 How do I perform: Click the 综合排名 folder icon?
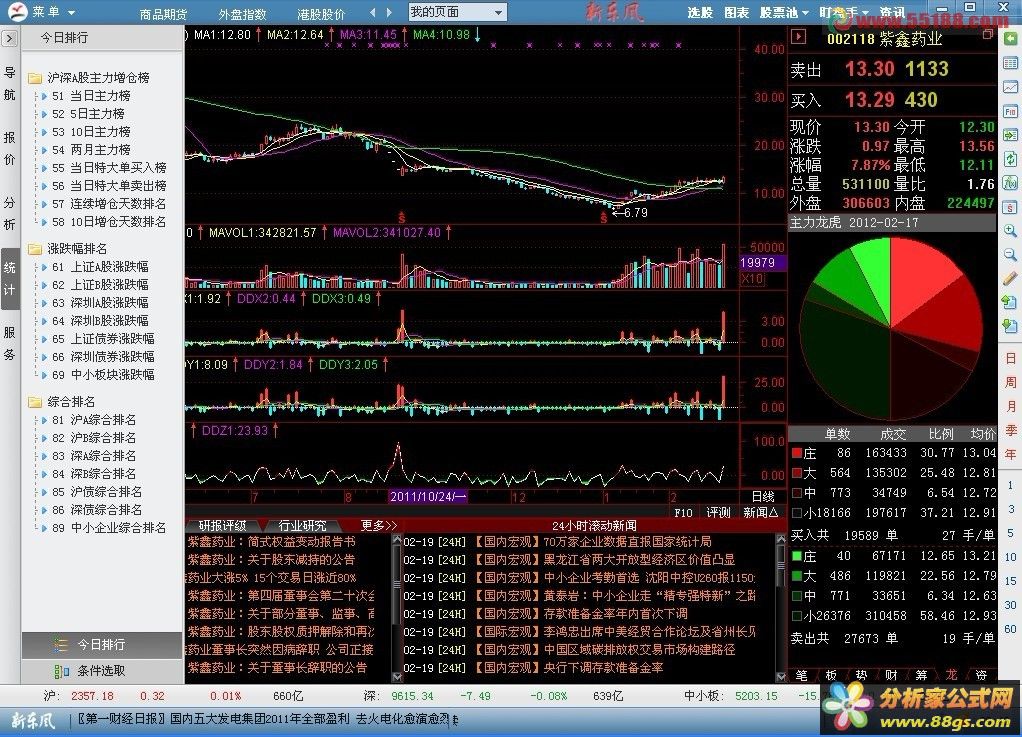pos(35,402)
